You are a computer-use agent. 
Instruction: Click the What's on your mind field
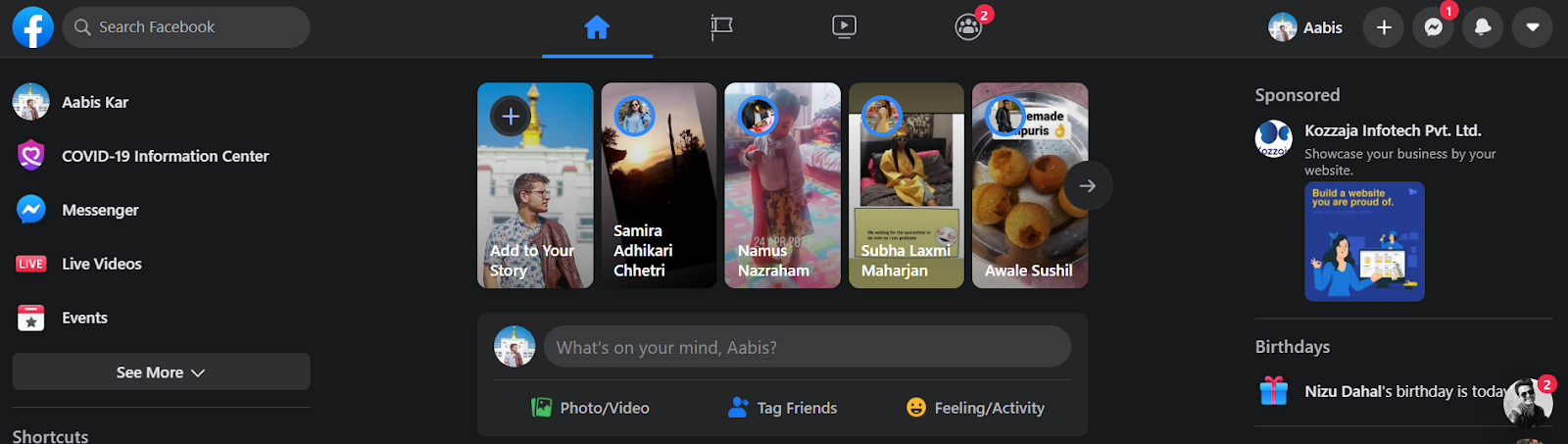pyautogui.click(x=808, y=347)
